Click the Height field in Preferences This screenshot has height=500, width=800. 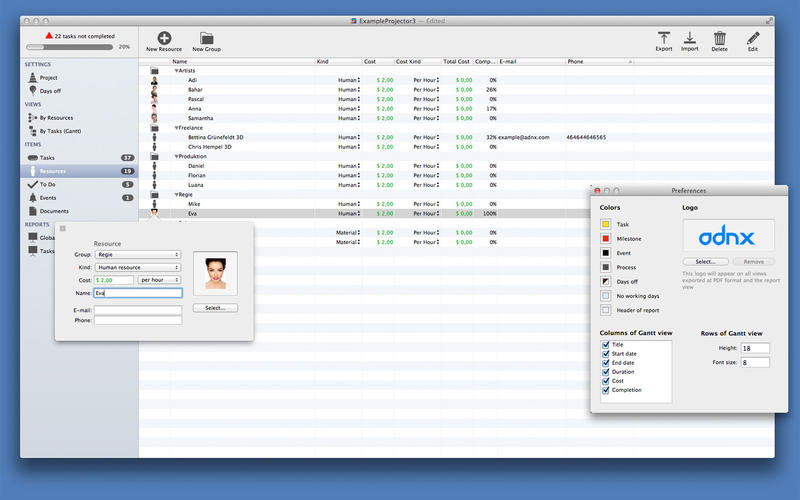tap(755, 348)
